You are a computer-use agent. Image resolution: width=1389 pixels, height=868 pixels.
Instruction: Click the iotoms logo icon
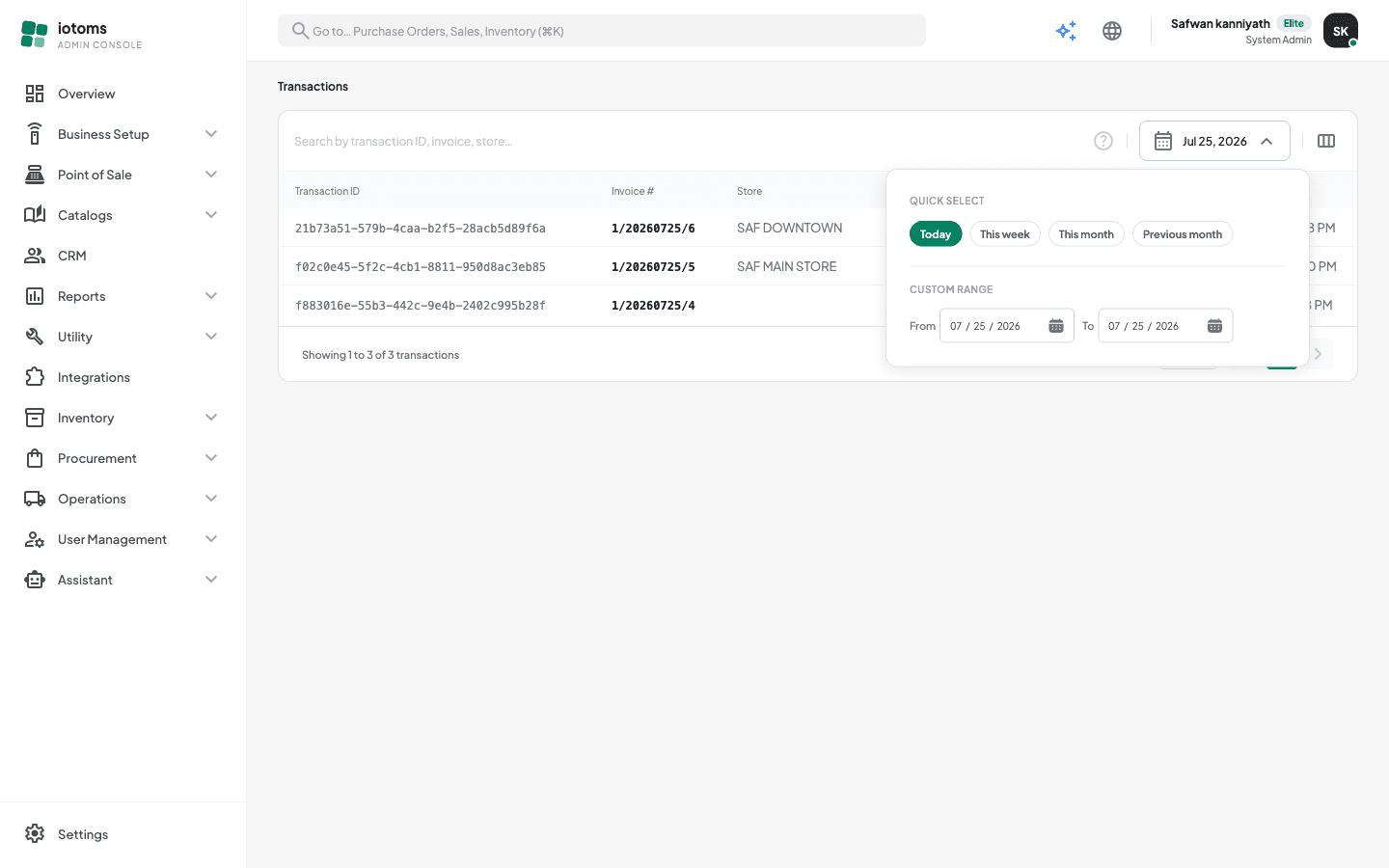34,35
